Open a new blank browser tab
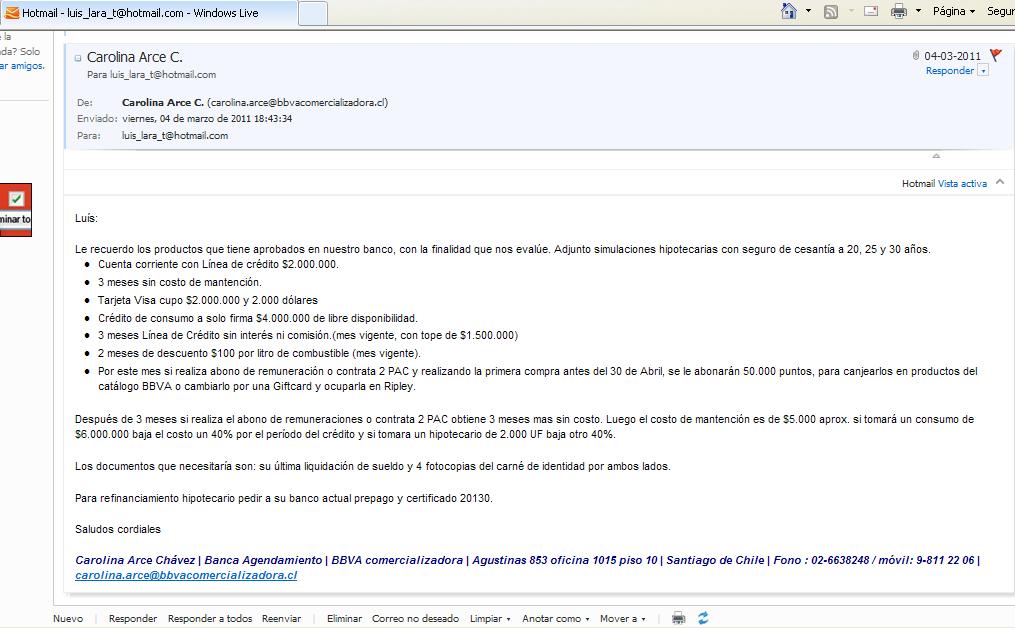 tap(313, 14)
